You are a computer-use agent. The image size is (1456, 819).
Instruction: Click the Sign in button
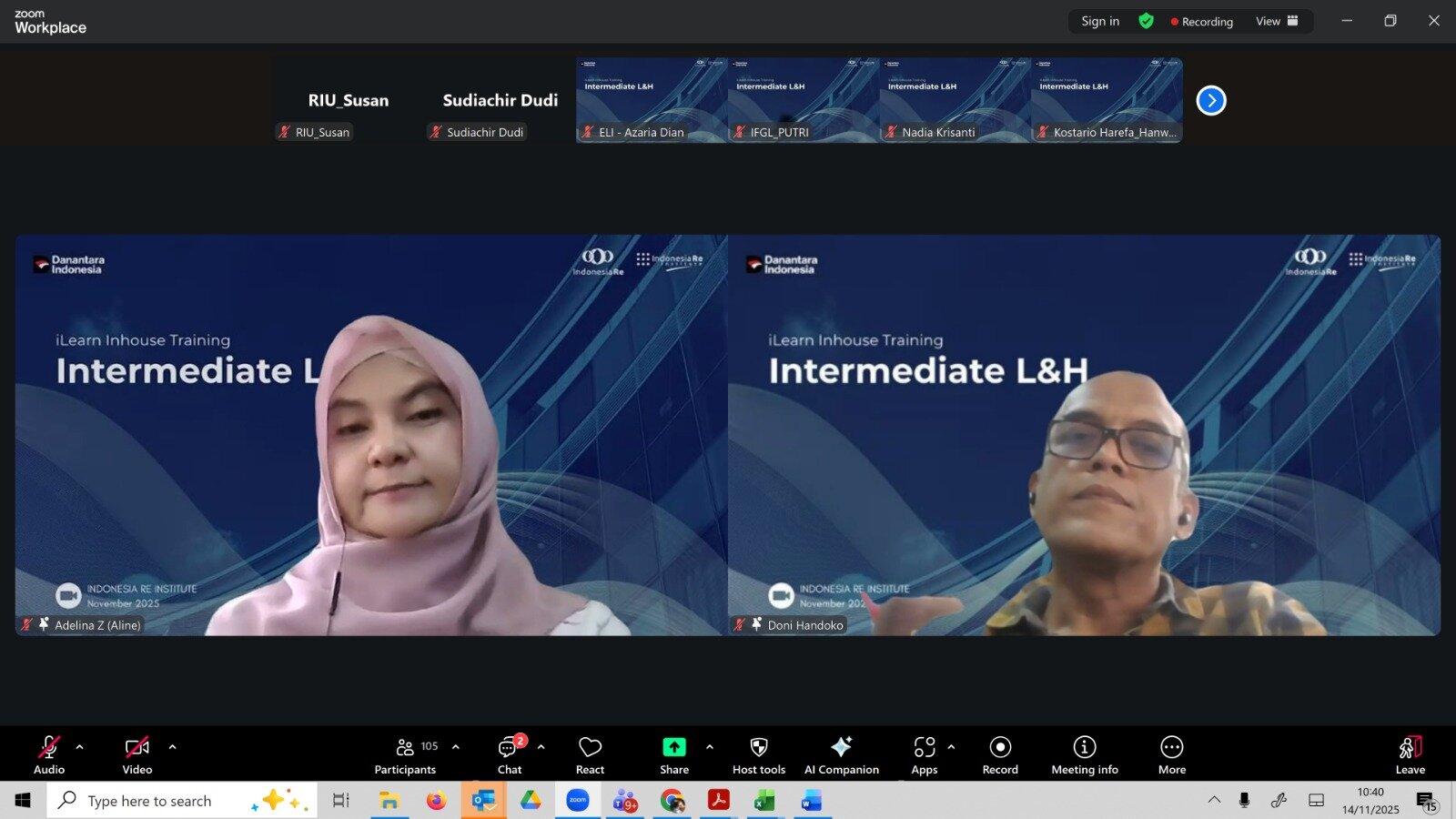point(1100,21)
